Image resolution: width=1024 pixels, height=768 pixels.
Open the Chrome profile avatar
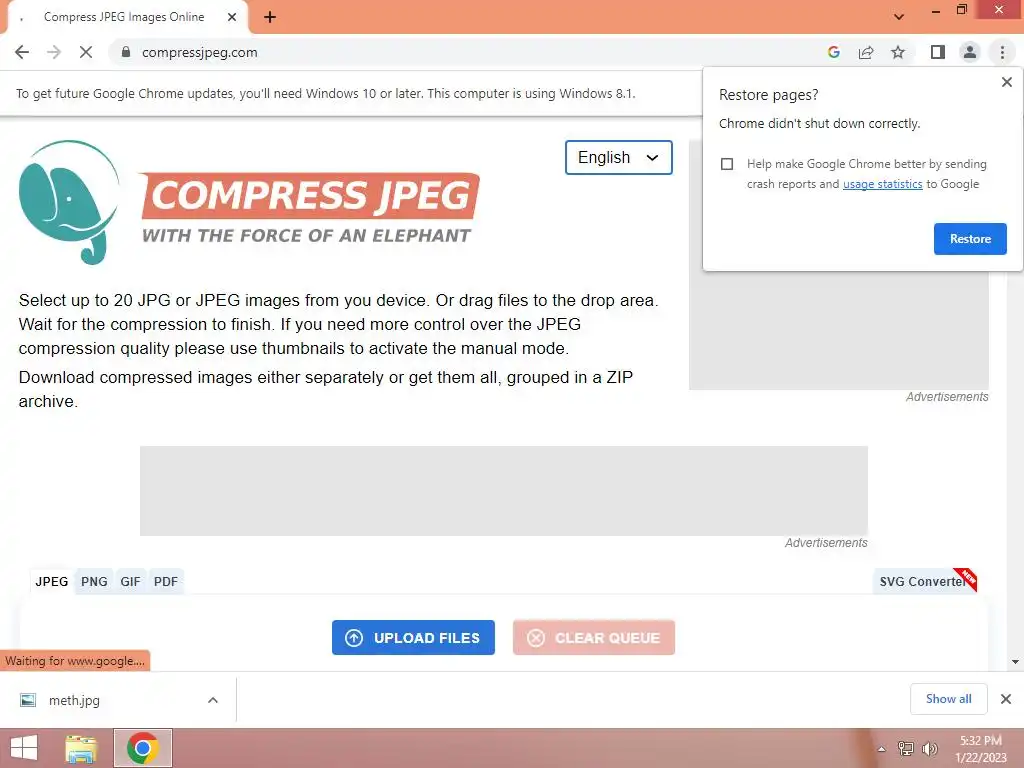(x=970, y=52)
